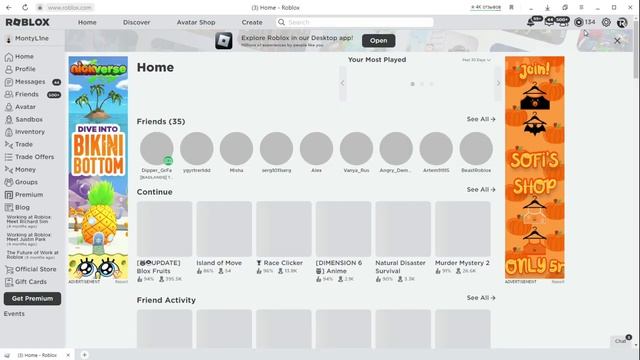This screenshot has height=360, width=640.
Task: Open friend BeastRoblox avatar
Action: (476, 149)
